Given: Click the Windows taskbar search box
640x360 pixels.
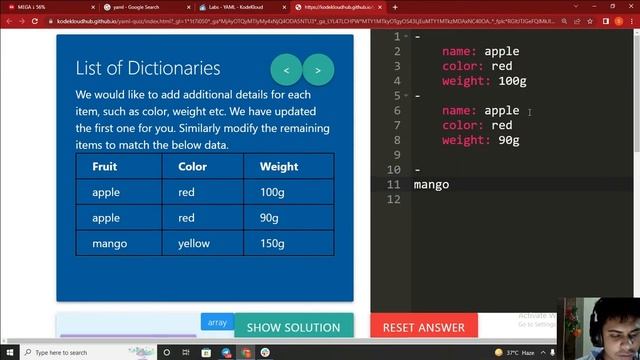Looking at the screenshot, I should pyautogui.click(x=88, y=352).
